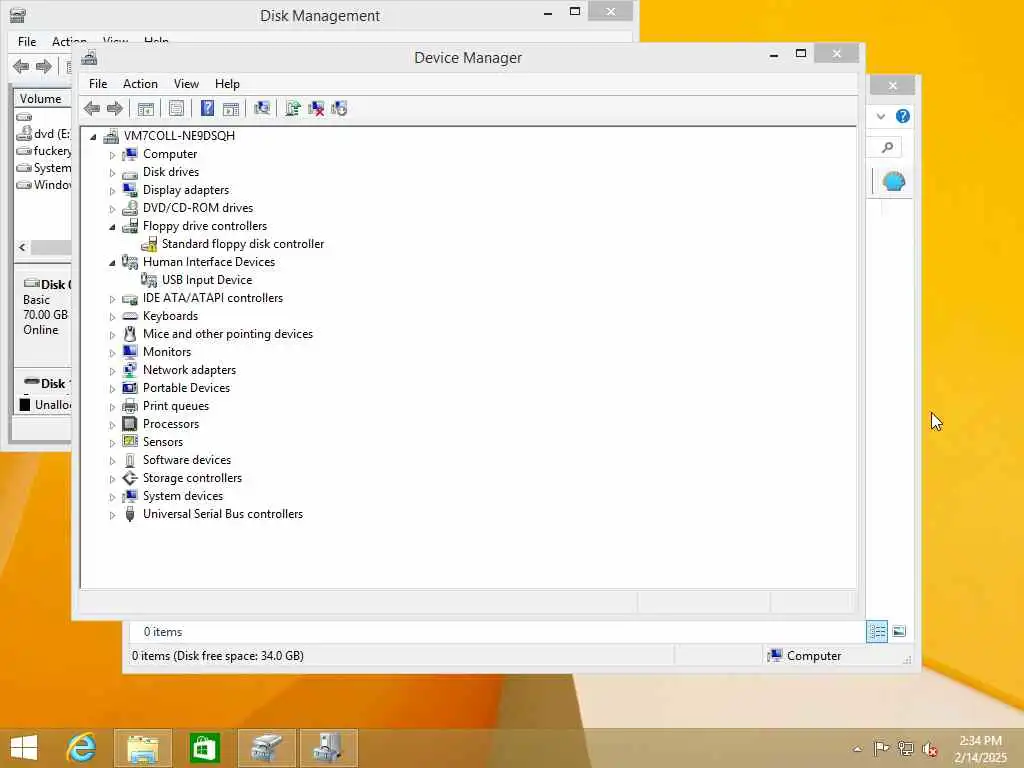Select the Portable Devices row
This screenshot has height=768, width=1024.
[186, 388]
